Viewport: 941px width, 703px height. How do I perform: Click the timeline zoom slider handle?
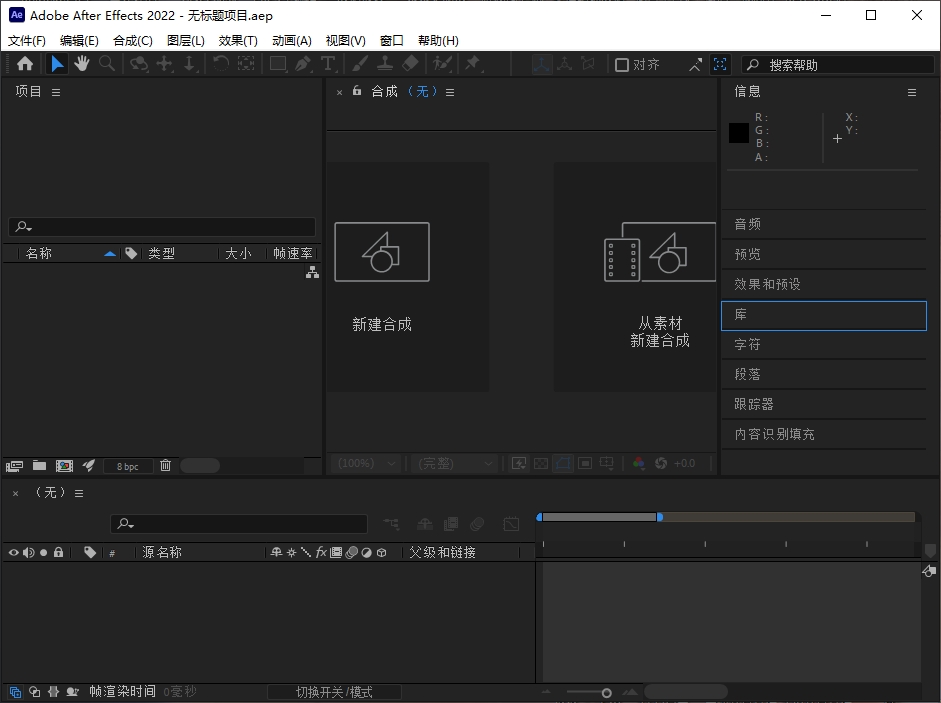tap(606, 693)
